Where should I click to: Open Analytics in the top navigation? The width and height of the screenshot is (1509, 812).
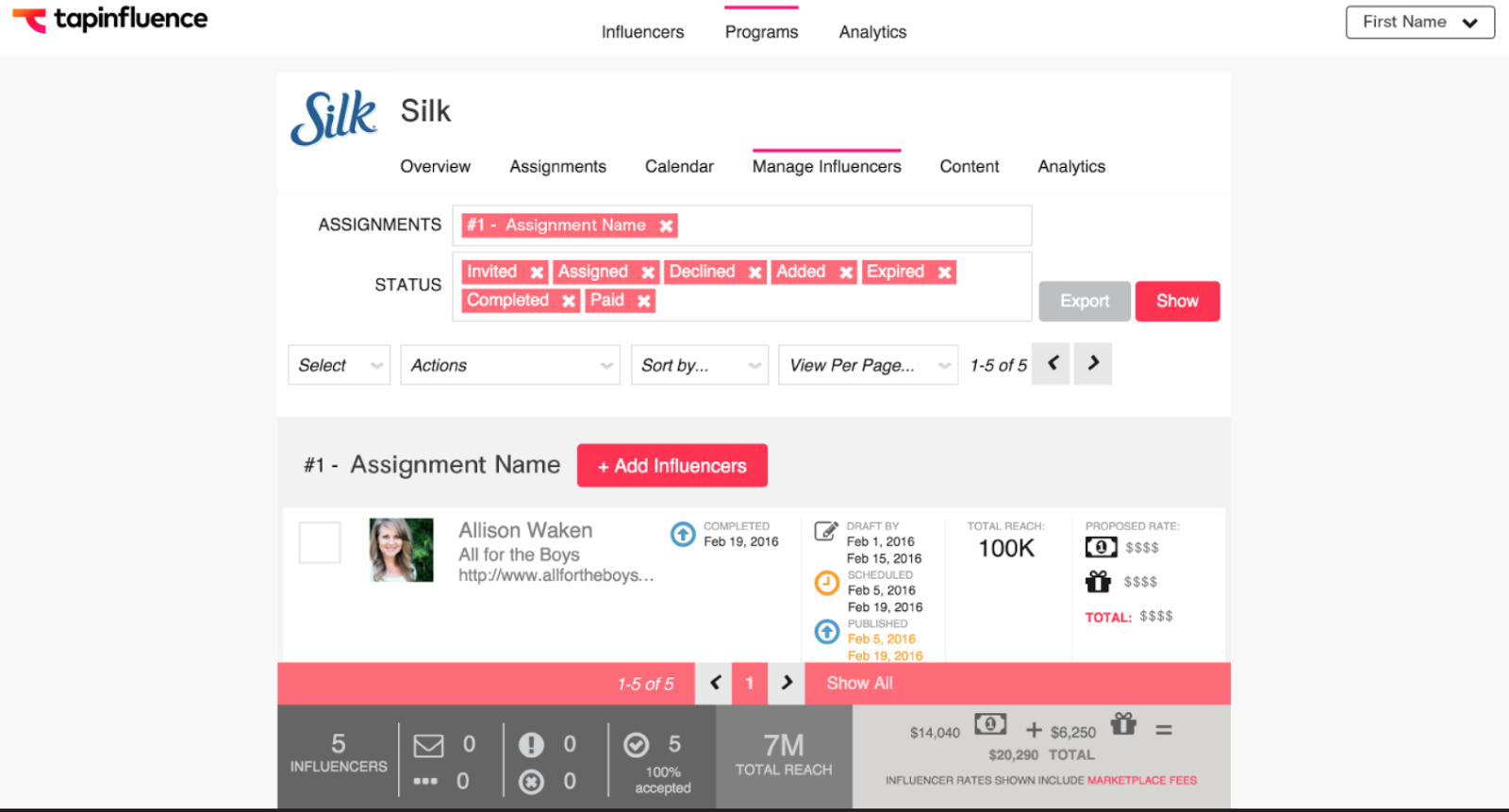point(873,32)
